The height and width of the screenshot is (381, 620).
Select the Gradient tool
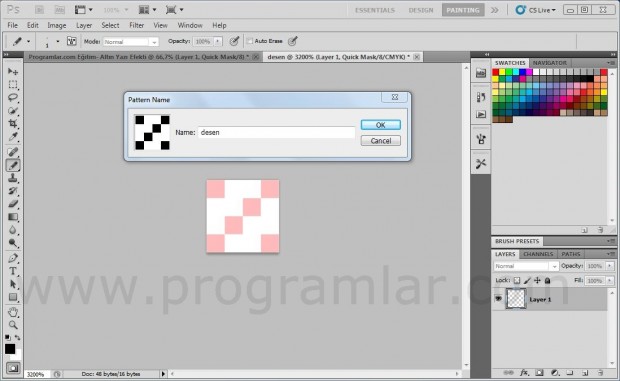coord(13,217)
